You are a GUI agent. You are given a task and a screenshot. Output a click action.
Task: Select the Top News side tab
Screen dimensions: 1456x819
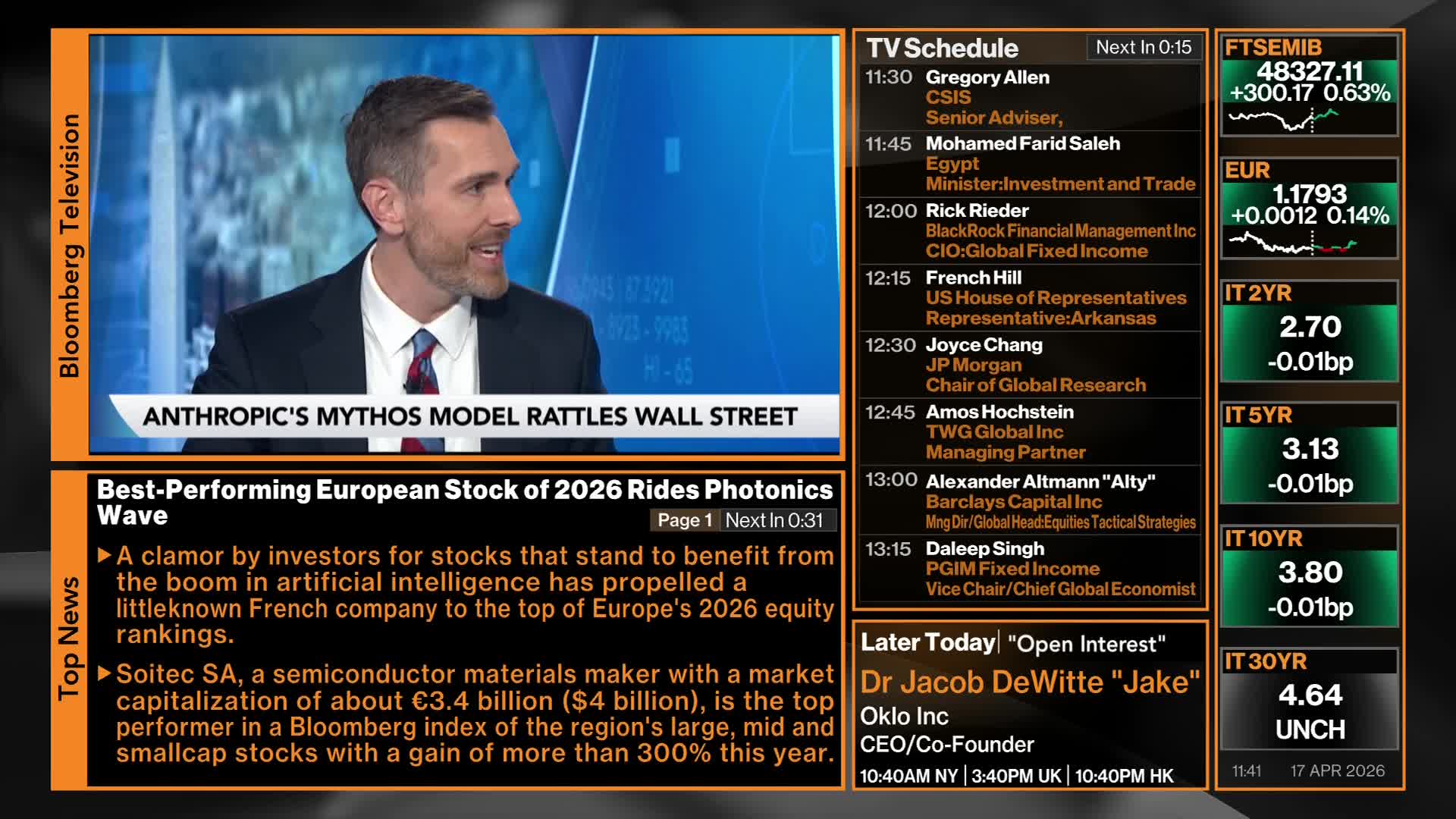click(x=70, y=639)
